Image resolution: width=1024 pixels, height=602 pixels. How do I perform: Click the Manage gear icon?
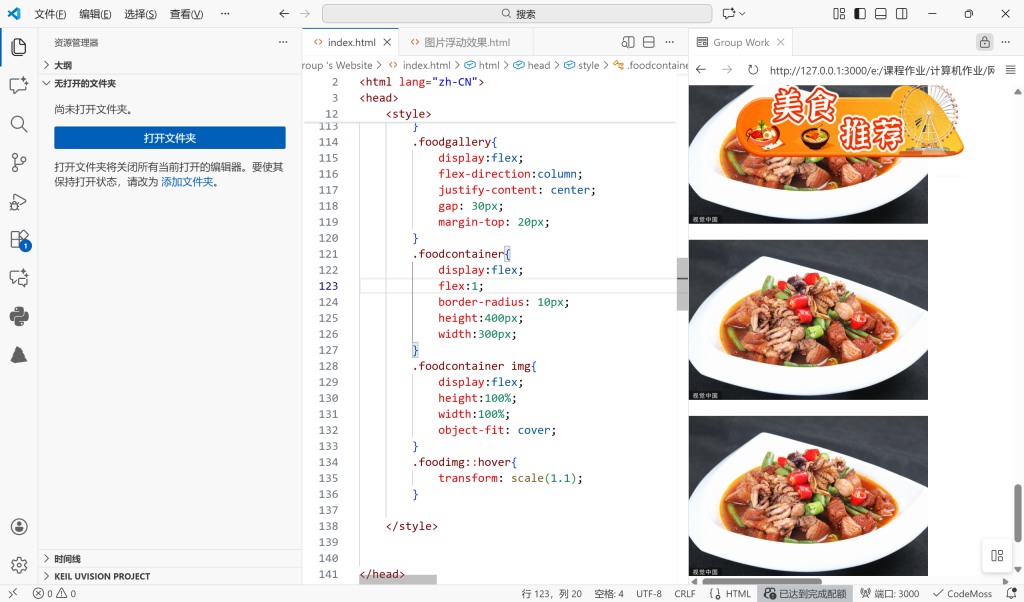[18, 565]
